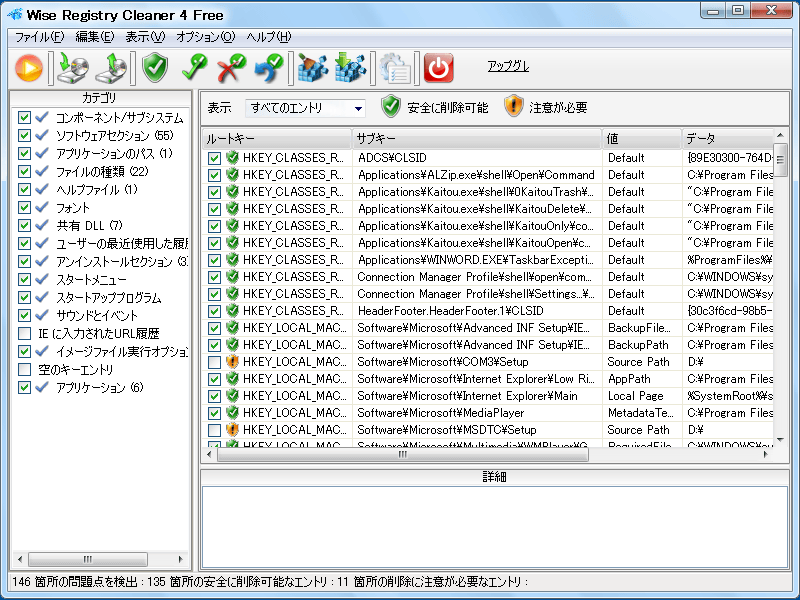Click warning shield icon on MSDTC\Setup row
Screen dimensions: 800x600
(x=232, y=430)
